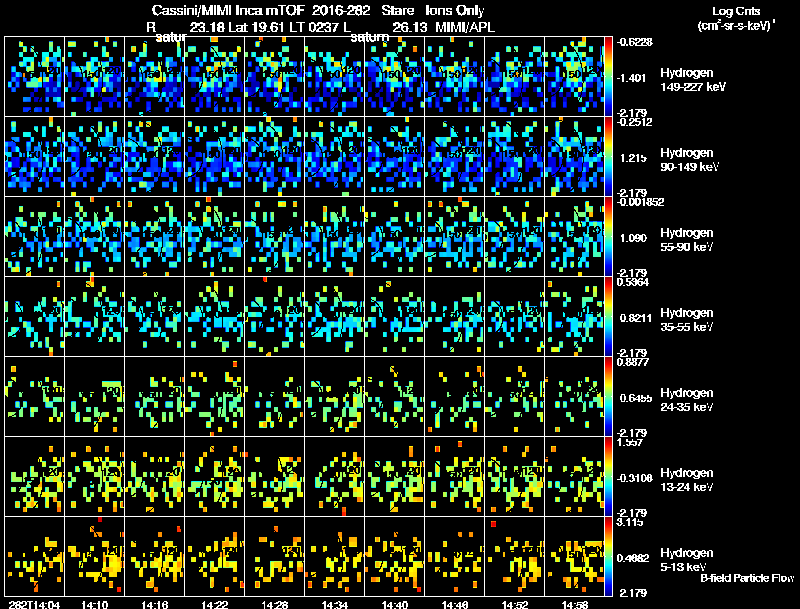Click the 14:34 time label
The height and width of the screenshot is (609, 800).
pyautogui.click(x=335, y=605)
